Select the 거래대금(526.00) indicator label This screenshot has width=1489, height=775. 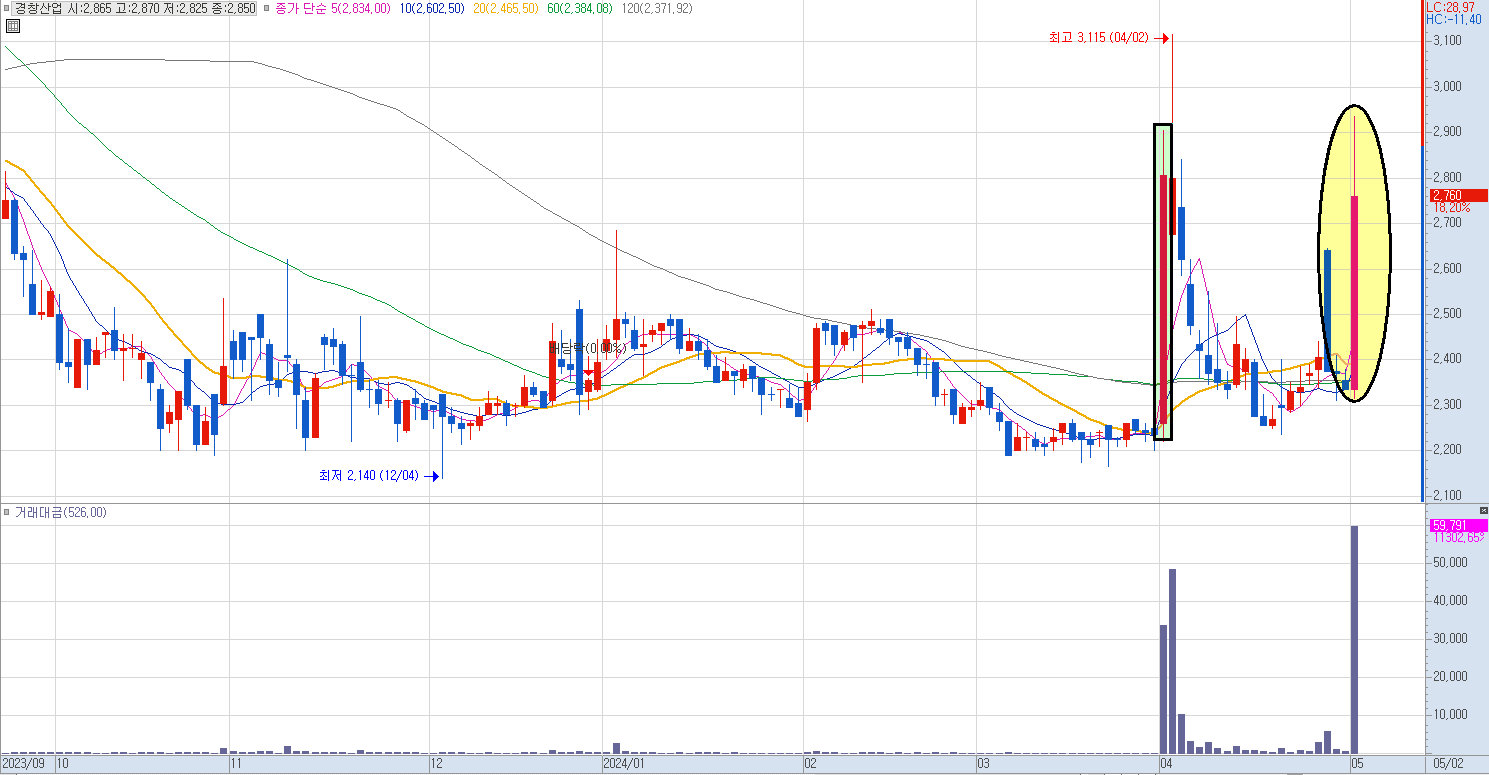pos(61,513)
